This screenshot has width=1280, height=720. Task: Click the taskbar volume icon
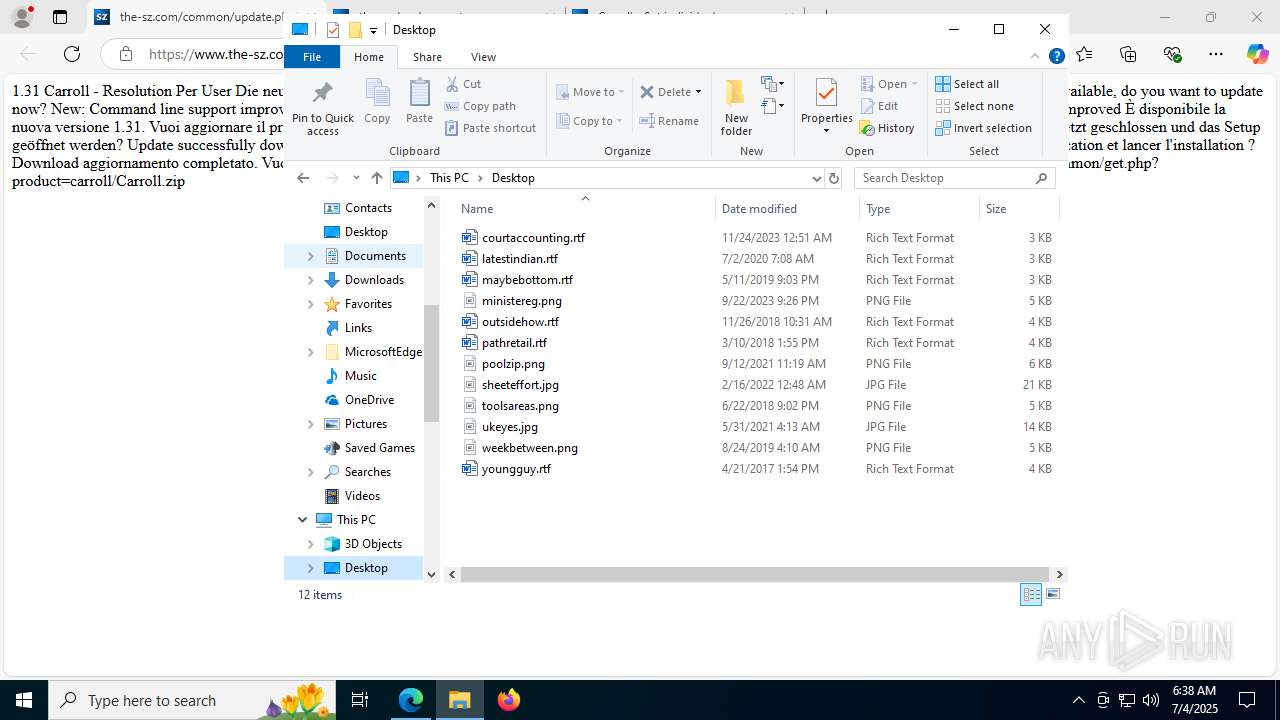[1150, 700]
